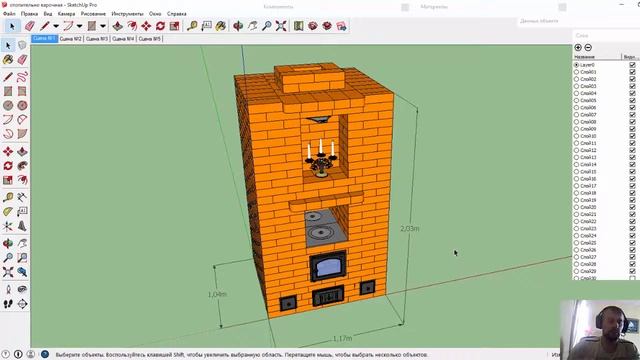Switch to Сцена №2 tab
This screenshot has height=360, width=640.
coord(71,39)
